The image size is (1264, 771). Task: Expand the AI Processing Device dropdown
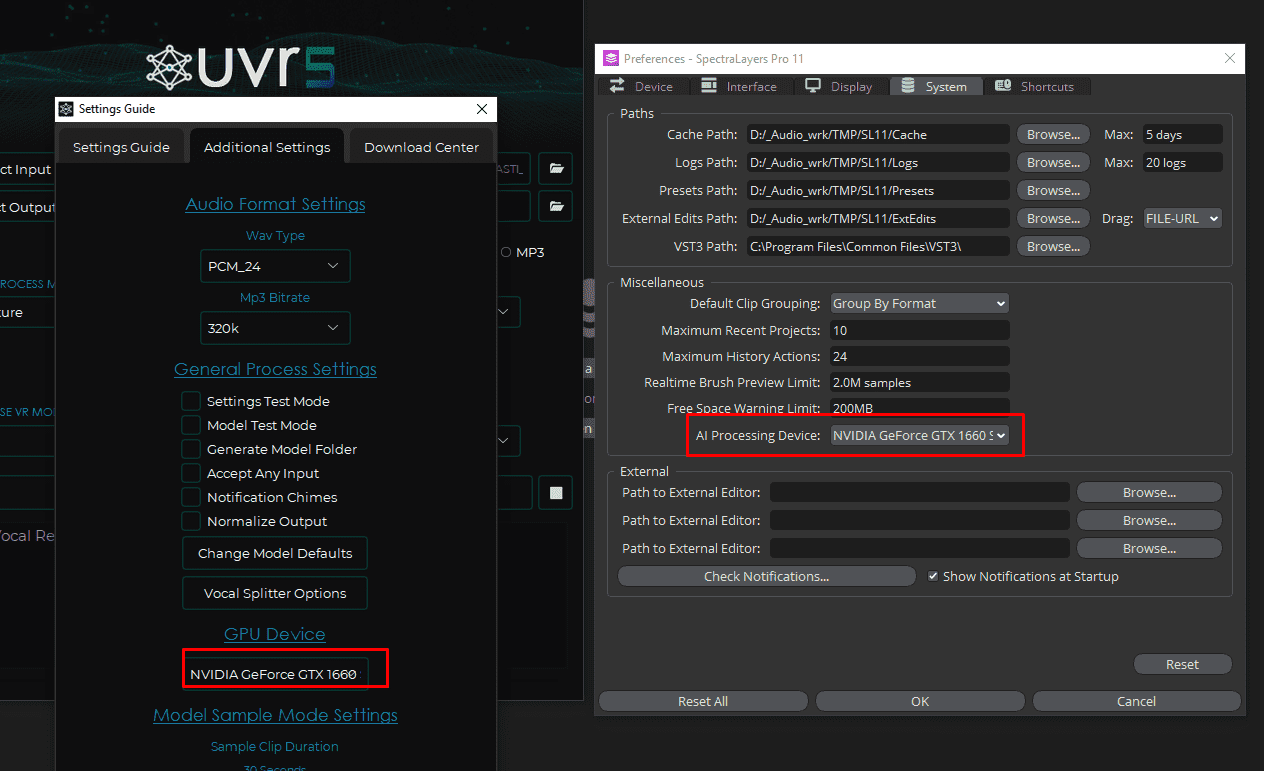(x=919, y=435)
